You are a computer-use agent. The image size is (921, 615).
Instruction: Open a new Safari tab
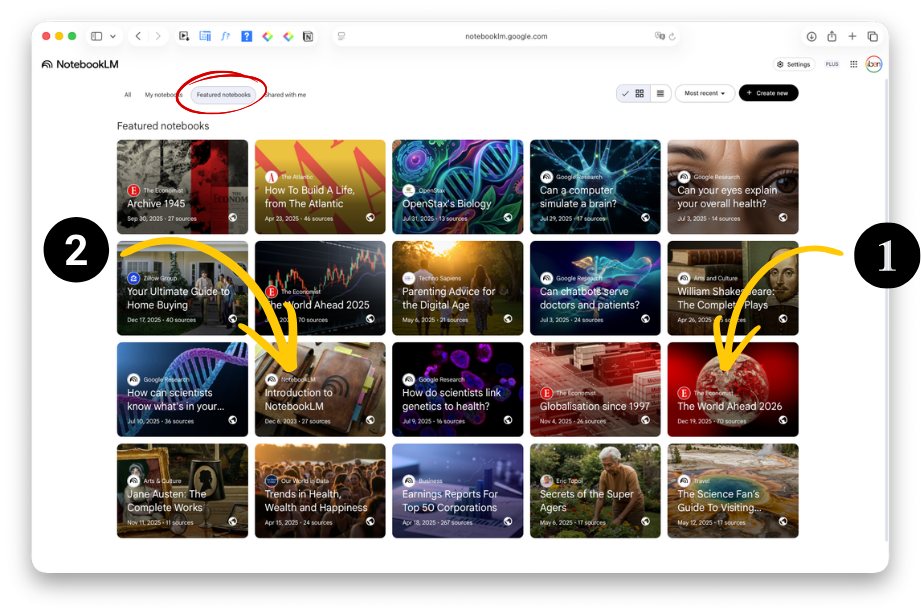click(852, 36)
